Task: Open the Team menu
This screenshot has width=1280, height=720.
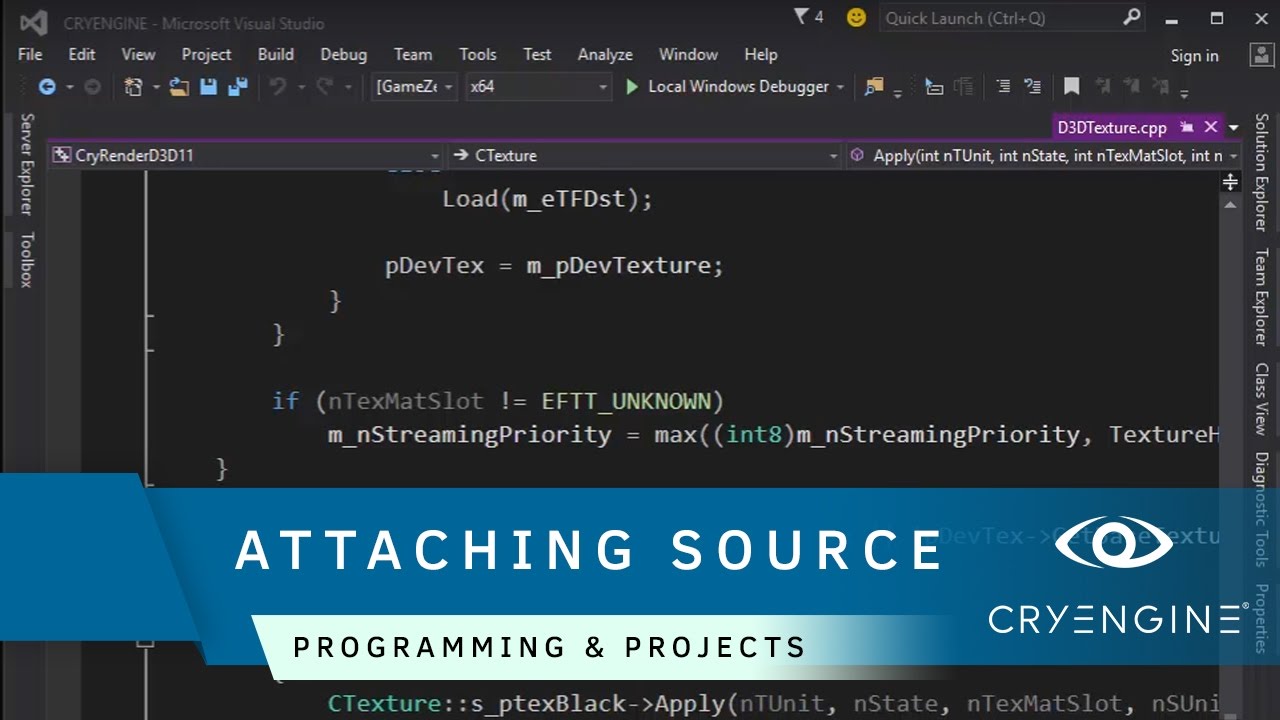Action: [x=413, y=55]
